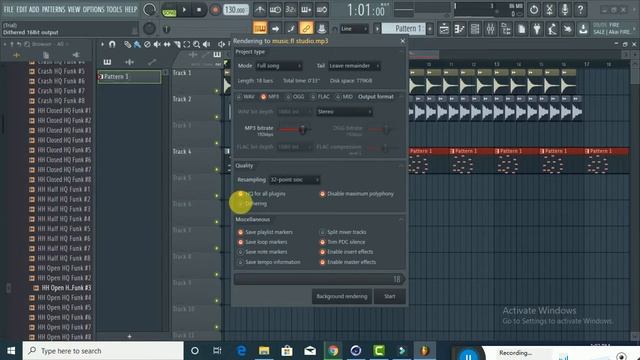
Task: Toggle the typing keyboard to piano icon
Action: [x=260, y=28]
